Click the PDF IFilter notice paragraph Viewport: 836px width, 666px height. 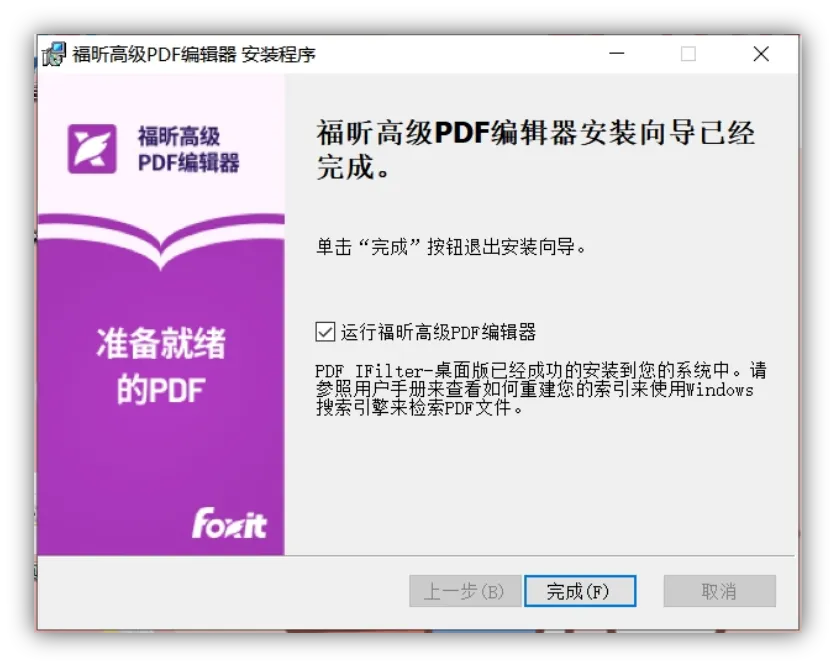click(x=541, y=389)
